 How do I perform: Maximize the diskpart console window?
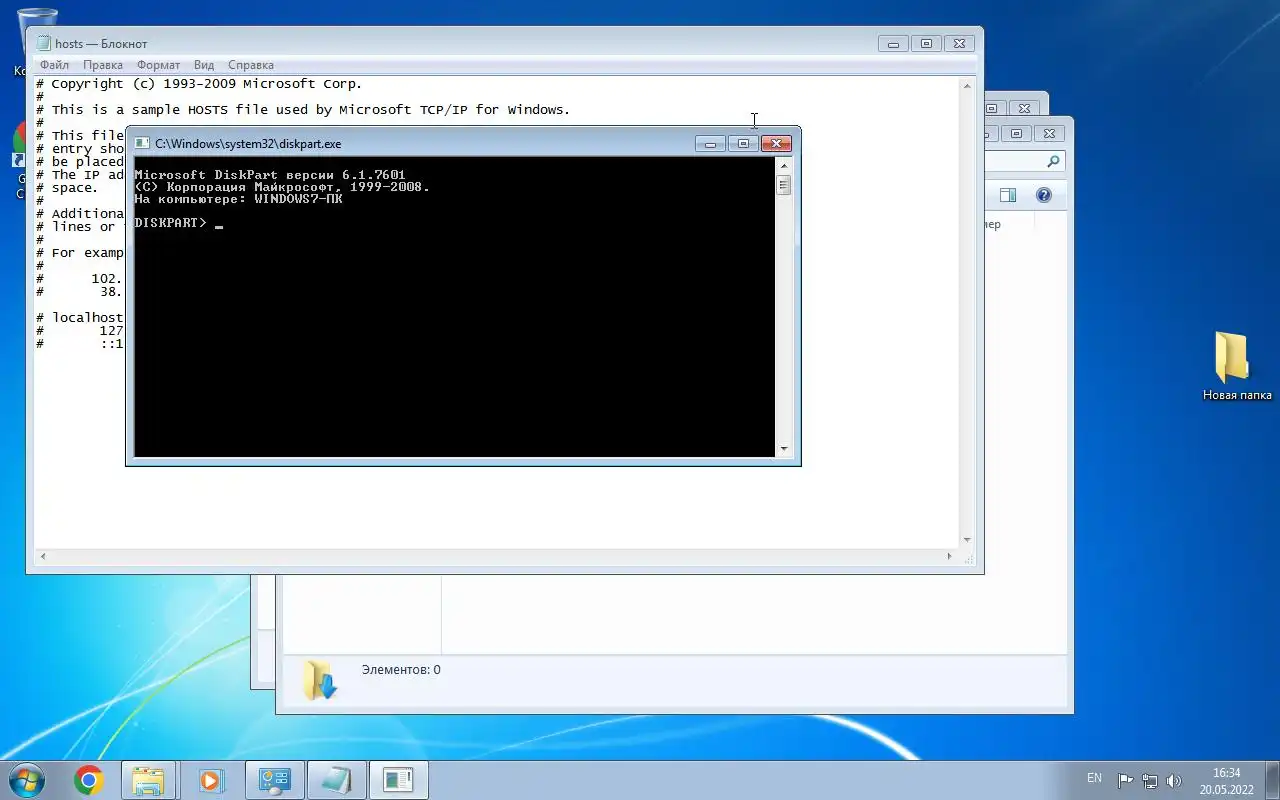coord(742,144)
